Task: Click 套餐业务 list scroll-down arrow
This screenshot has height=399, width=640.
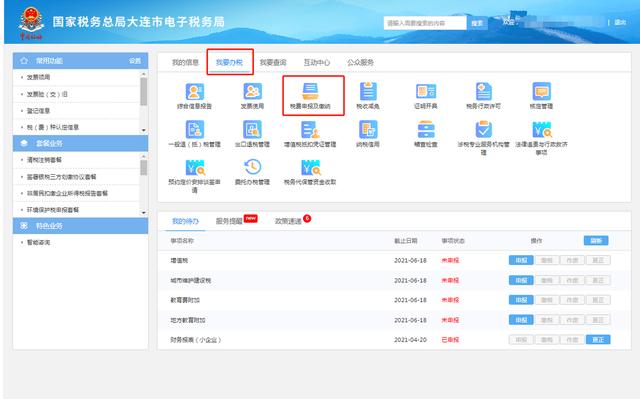Action: point(144,213)
